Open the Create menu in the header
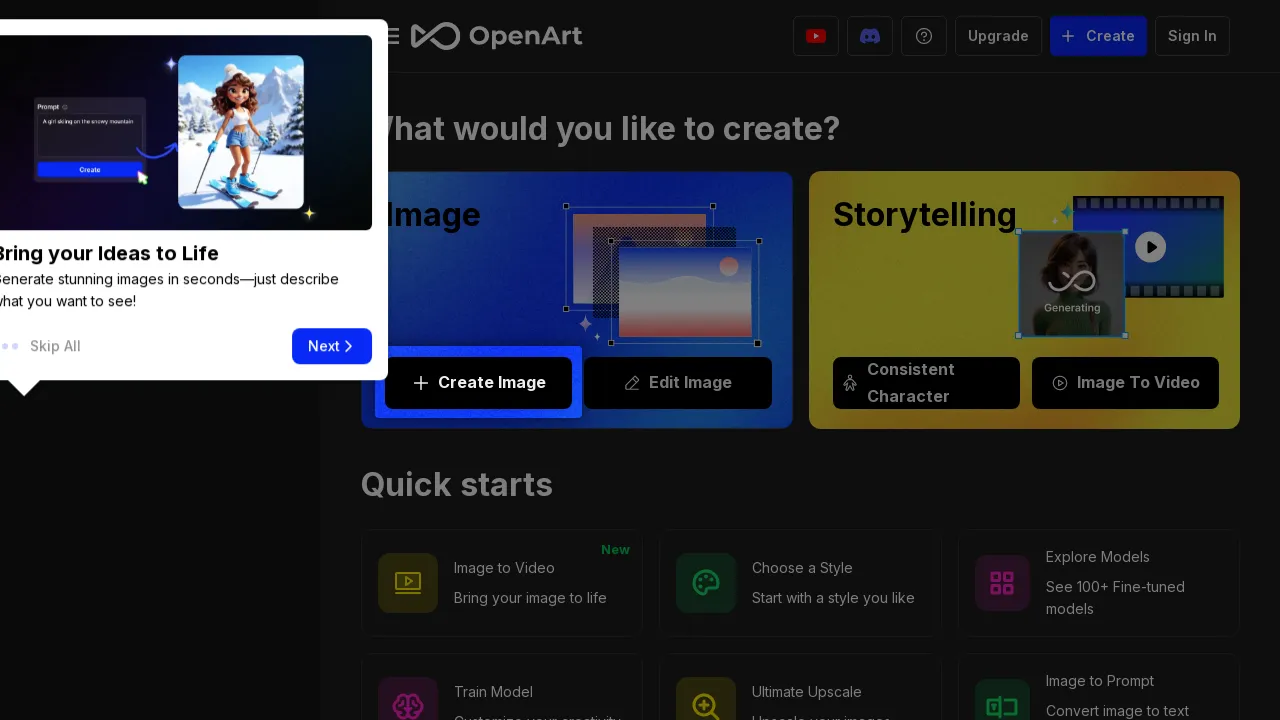 click(x=1098, y=36)
